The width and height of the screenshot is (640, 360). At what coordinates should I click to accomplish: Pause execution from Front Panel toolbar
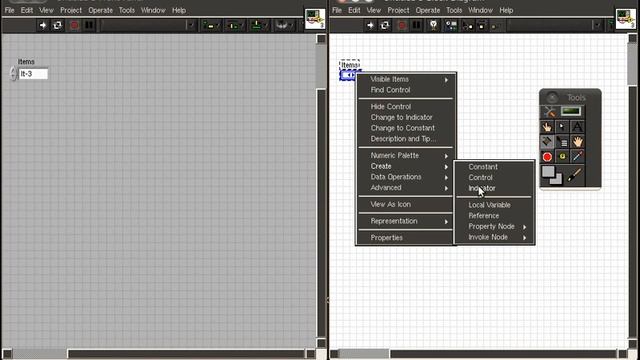click(89, 25)
